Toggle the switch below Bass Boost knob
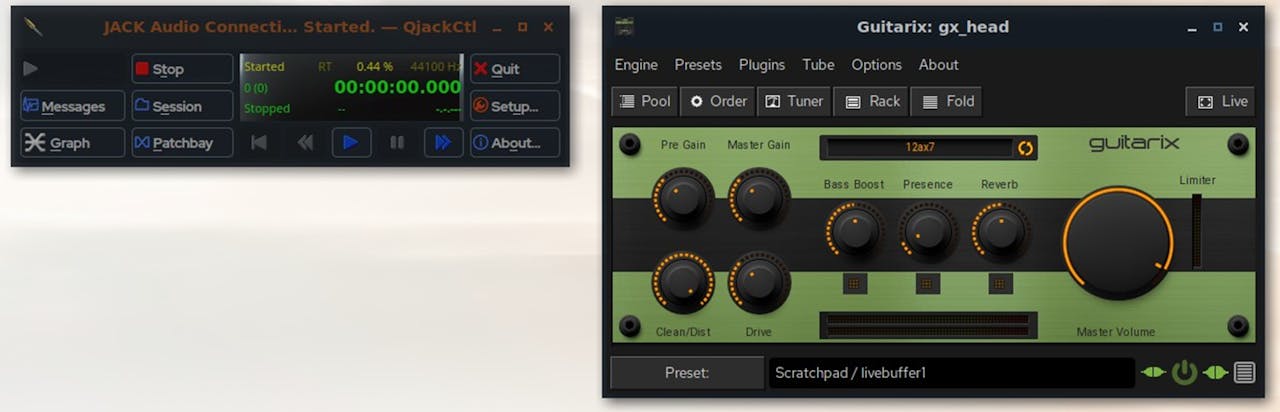Image resolution: width=1280 pixels, height=412 pixels. click(855, 284)
